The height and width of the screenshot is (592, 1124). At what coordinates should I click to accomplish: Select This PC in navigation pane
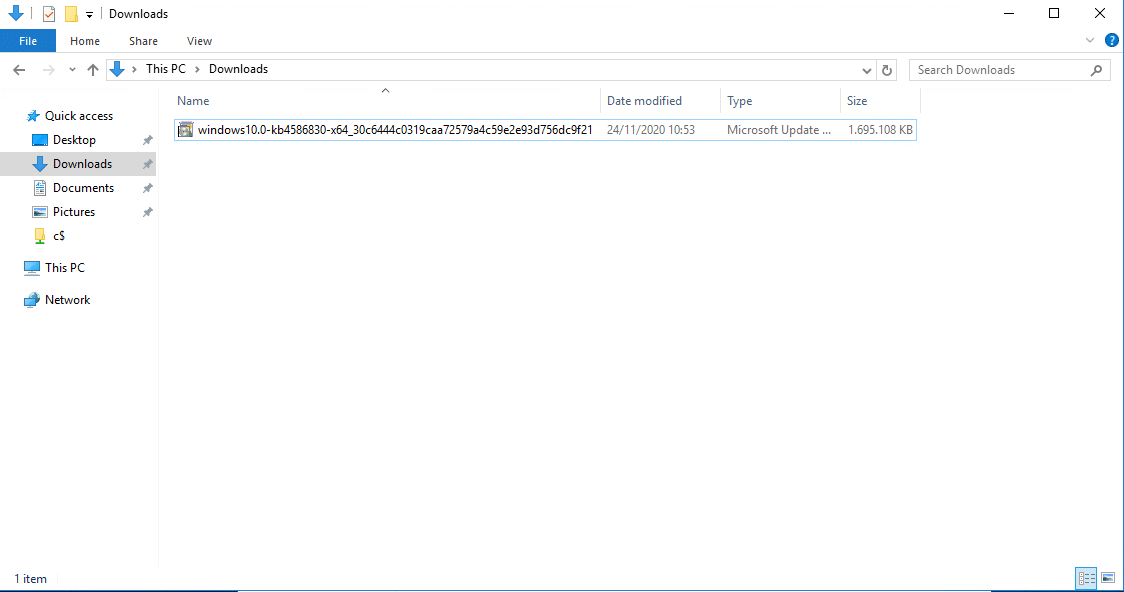pos(65,267)
